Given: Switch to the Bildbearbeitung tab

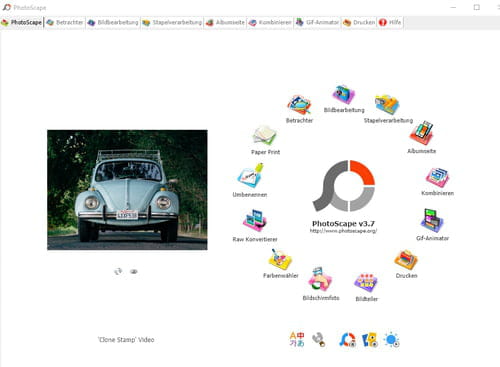Looking at the screenshot, I should coord(113,22).
